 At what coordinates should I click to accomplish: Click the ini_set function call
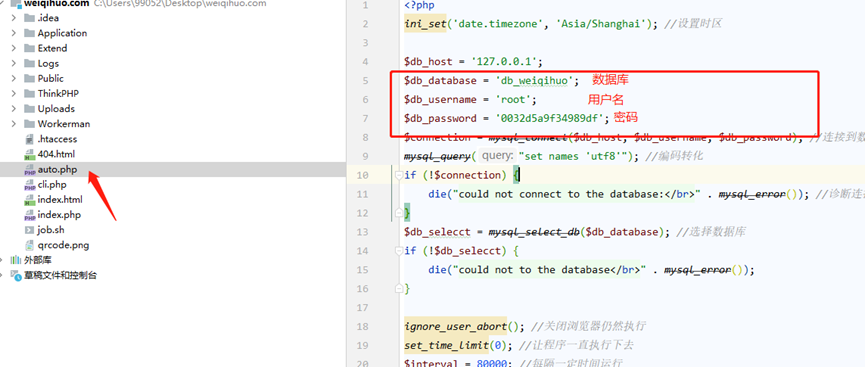pyautogui.click(x=424, y=24)
